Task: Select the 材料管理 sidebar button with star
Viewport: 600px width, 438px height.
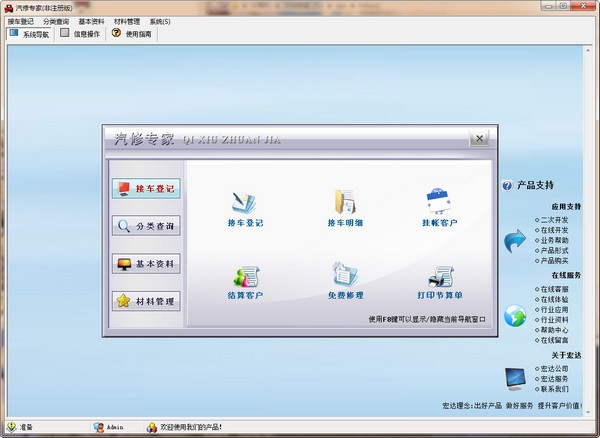Action: (146, 301)
